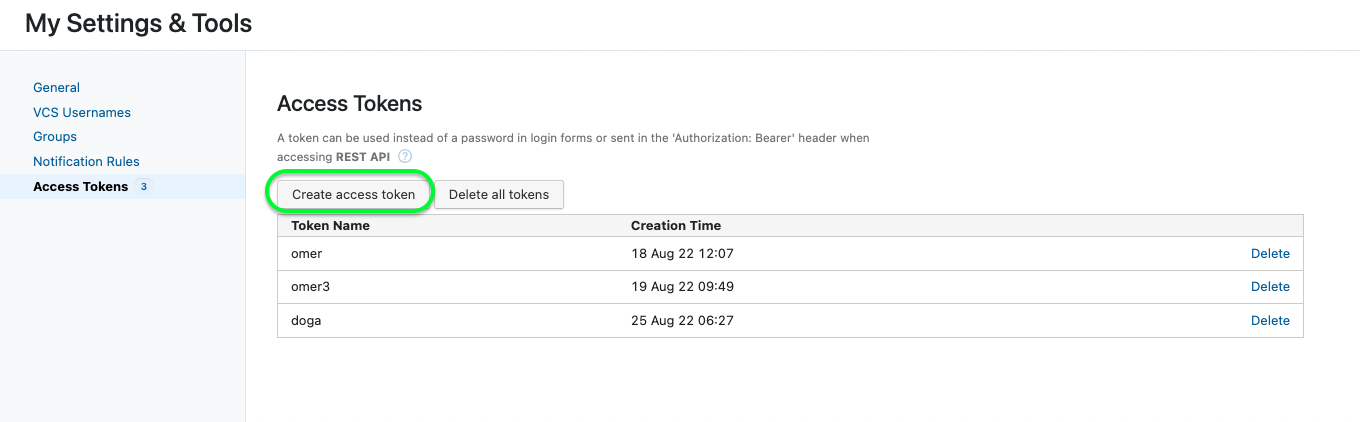
Task: Select the doga token name cell
Action: pos(306,321)
